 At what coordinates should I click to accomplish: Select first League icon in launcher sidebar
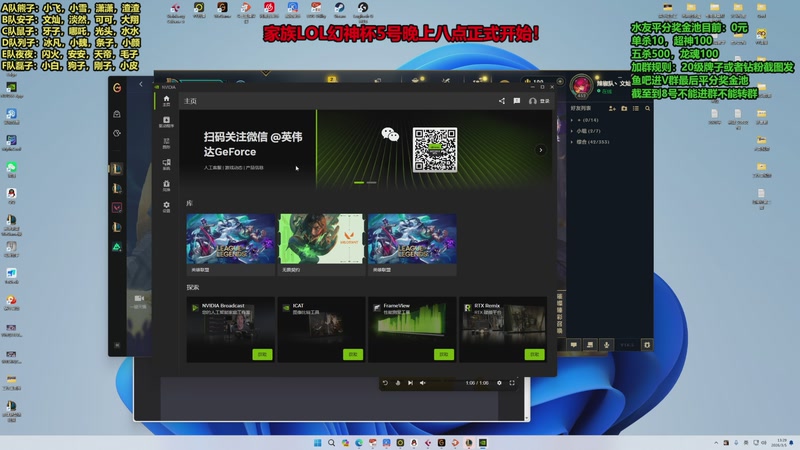117,169
